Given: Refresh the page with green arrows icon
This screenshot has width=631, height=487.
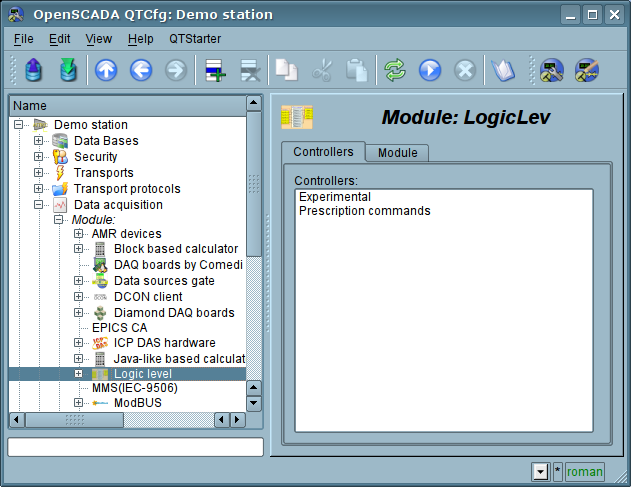Looking at the screenshot, I should pos(395,70).
